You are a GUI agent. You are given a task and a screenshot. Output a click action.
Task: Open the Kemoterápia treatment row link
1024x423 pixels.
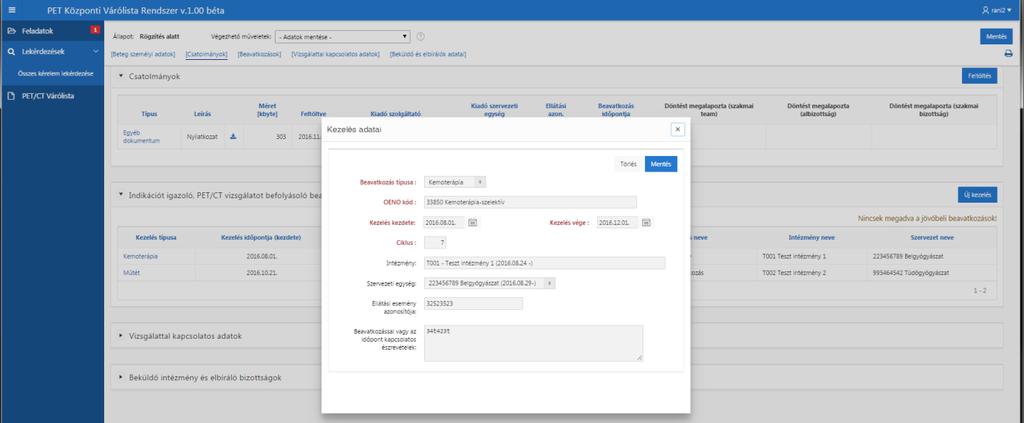pos(140,257)
